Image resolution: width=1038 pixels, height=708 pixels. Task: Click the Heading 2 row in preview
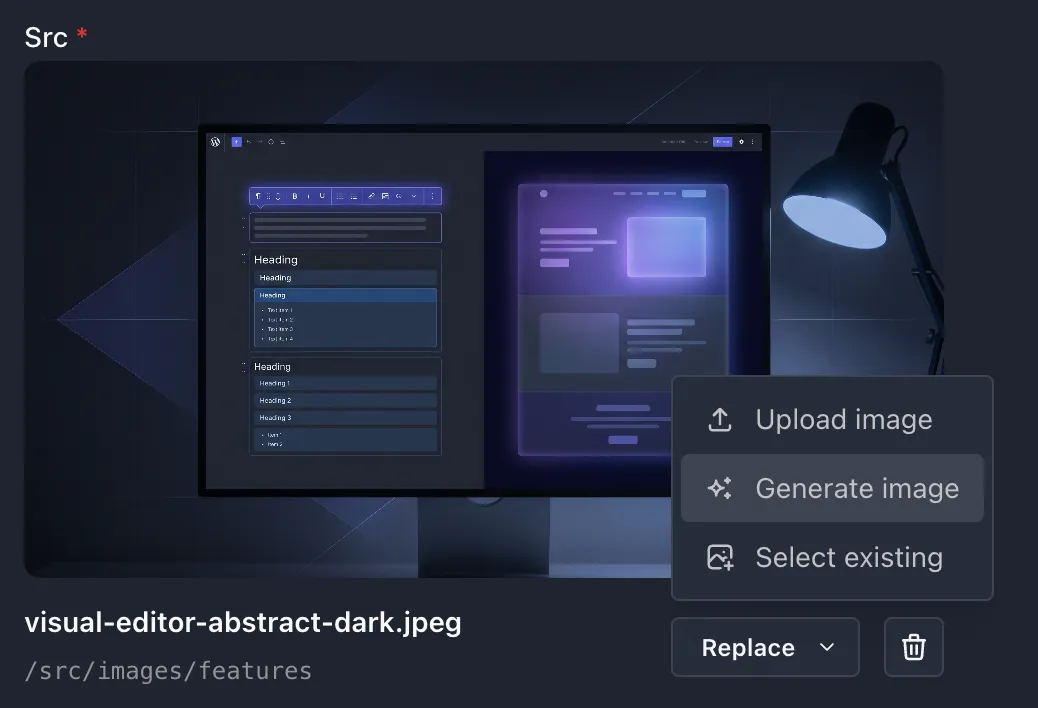pyautogui.click(x=345, y=400)
